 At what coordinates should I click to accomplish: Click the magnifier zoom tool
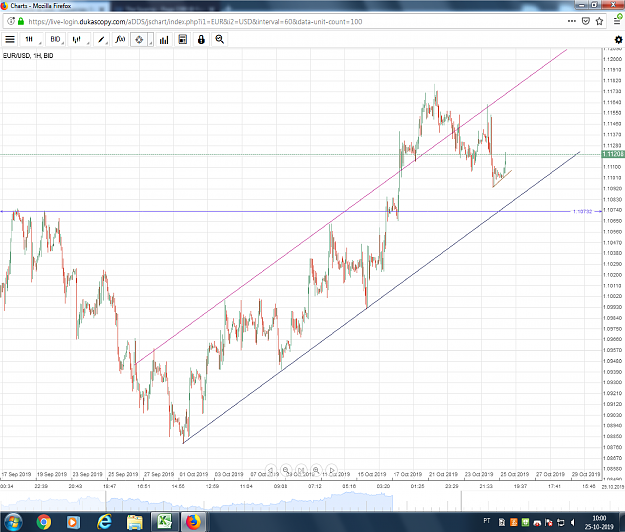(x=220, y=39)
